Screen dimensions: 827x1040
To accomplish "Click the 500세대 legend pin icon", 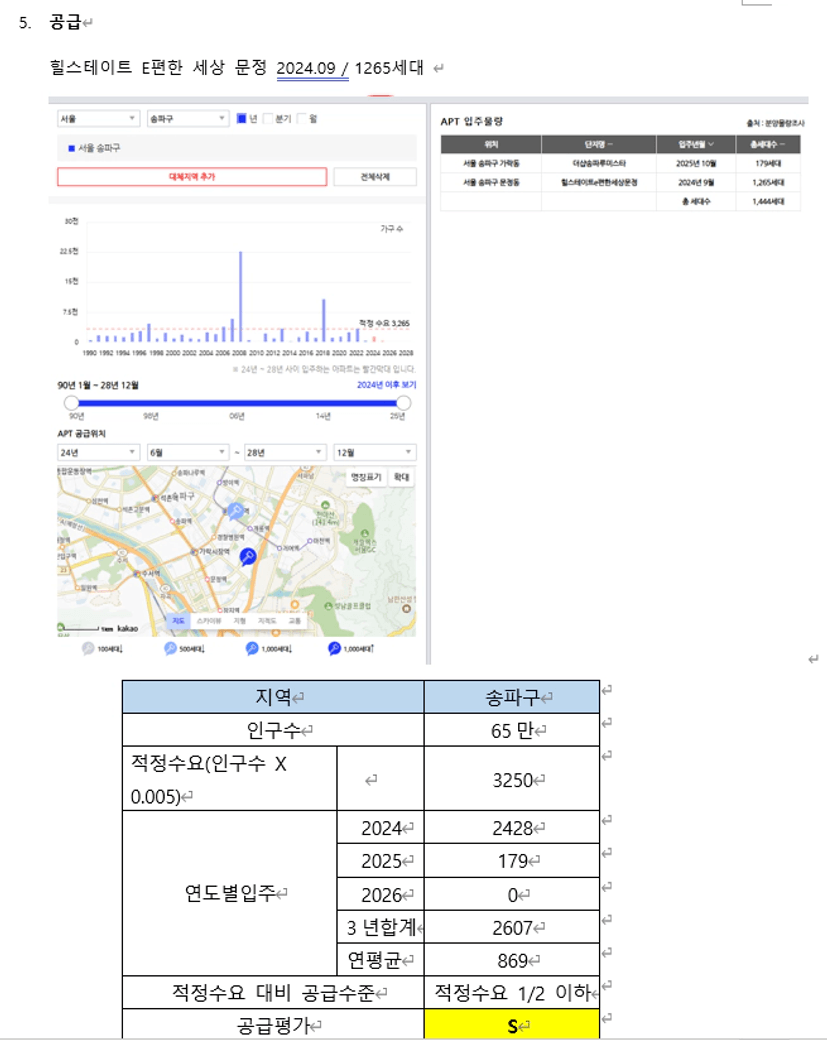I will click(x=170, y=649).
